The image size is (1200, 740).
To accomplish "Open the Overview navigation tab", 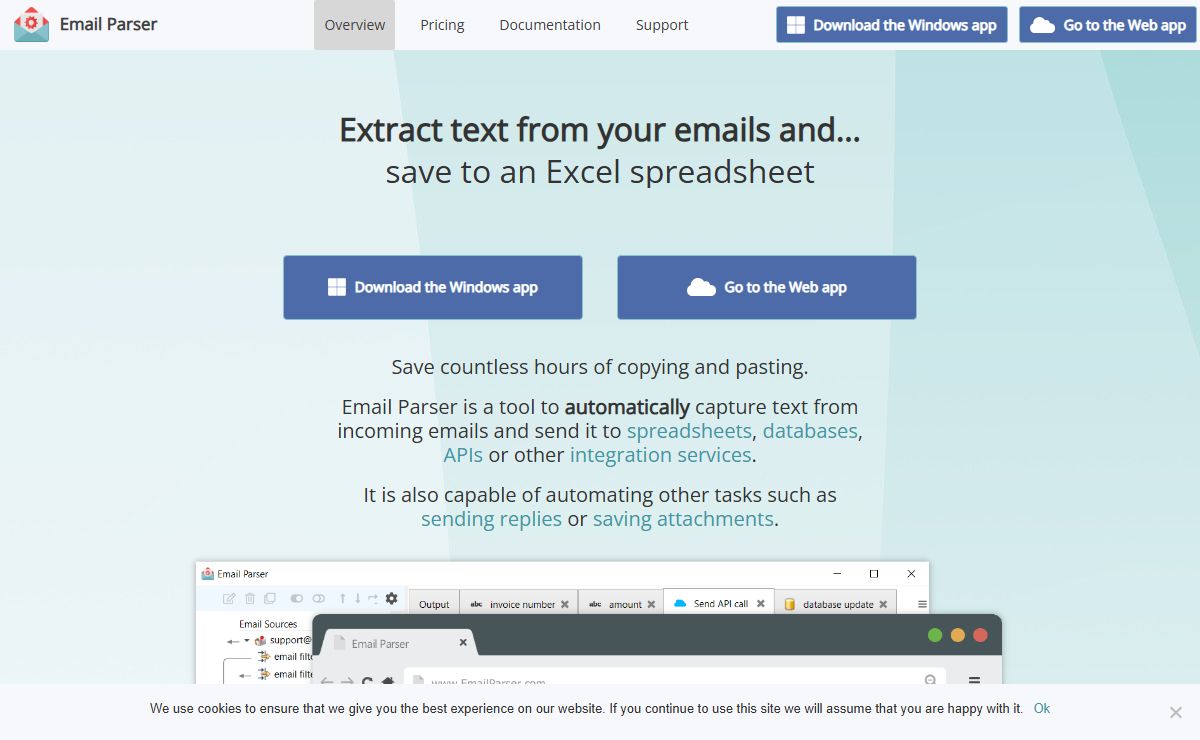I will click(355, 25).
